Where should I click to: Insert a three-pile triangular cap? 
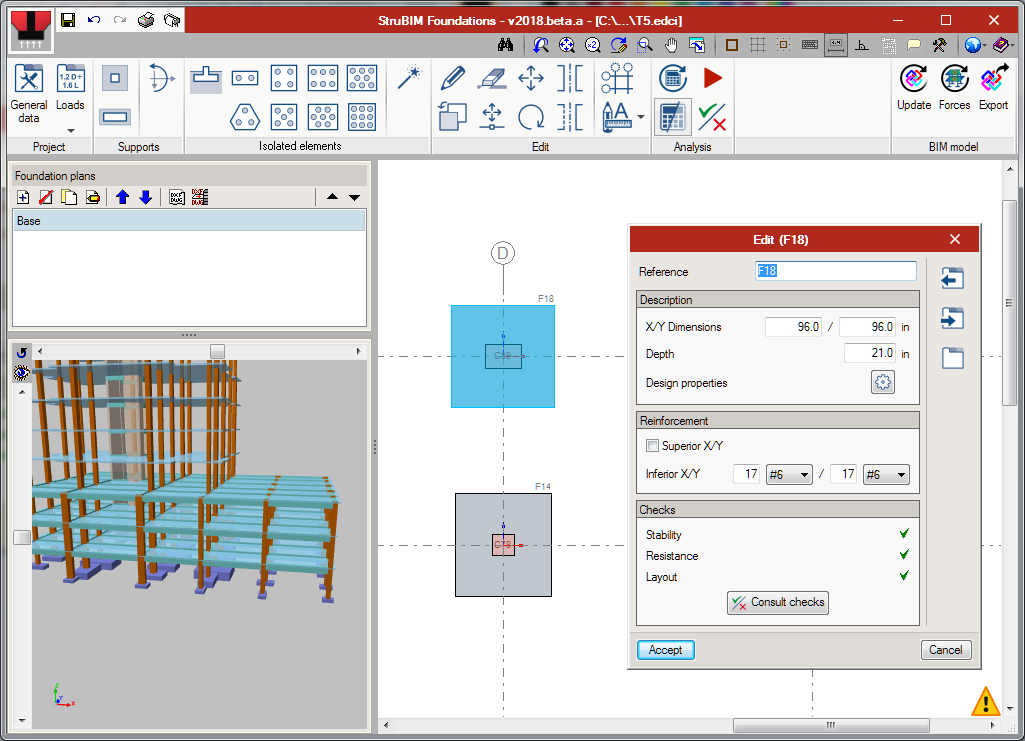pyautogui.click(x=245, y=118)
